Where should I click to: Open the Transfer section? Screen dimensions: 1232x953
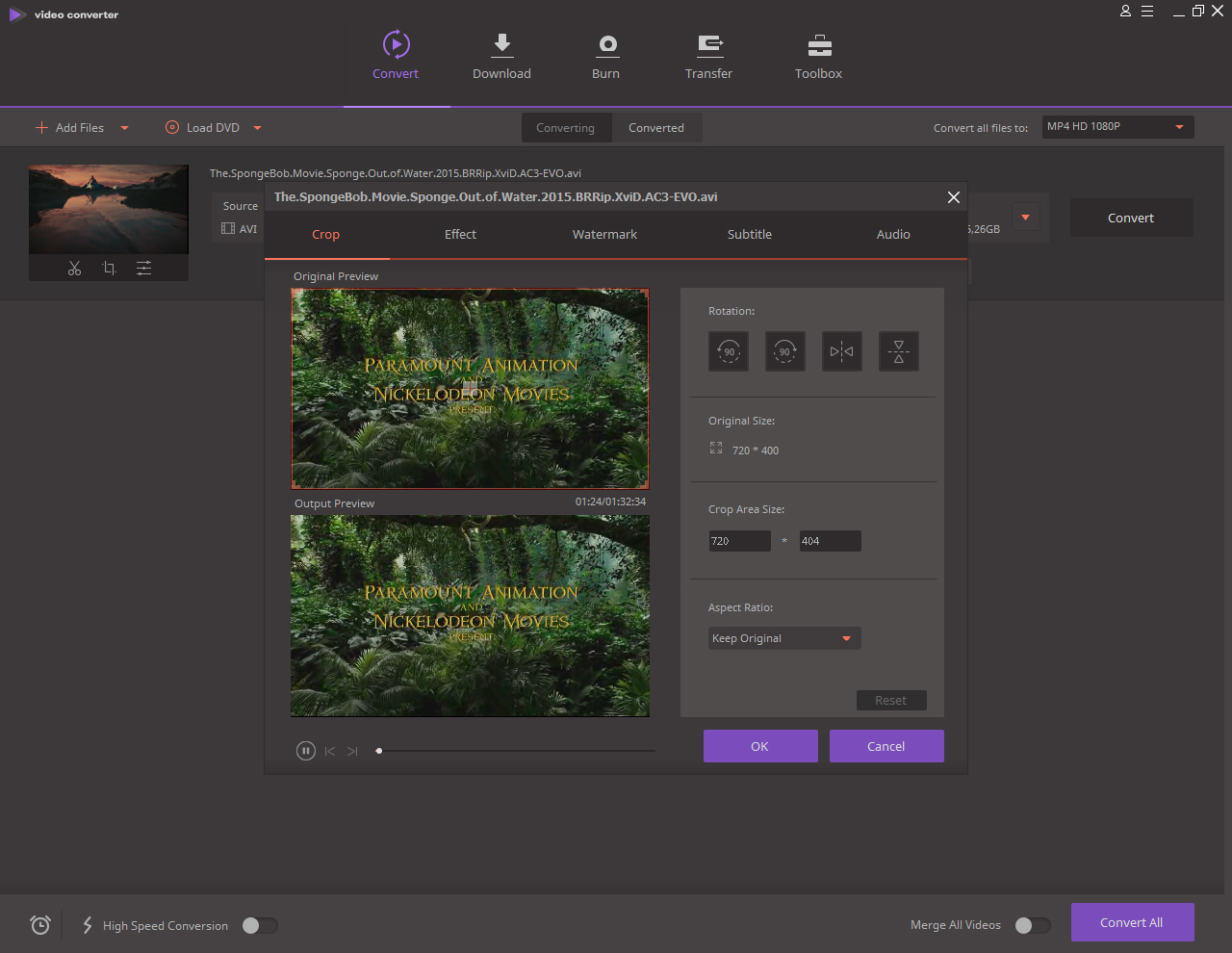pos(708,56)
